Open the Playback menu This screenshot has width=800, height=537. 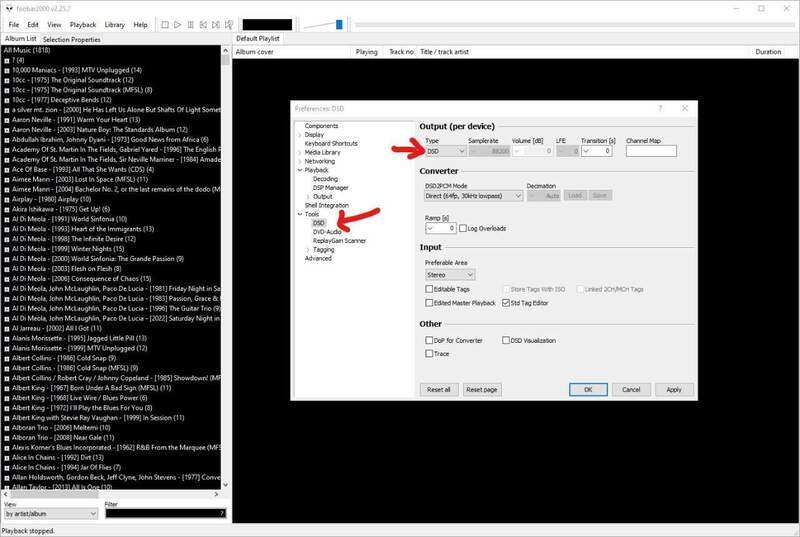(83, 24)
